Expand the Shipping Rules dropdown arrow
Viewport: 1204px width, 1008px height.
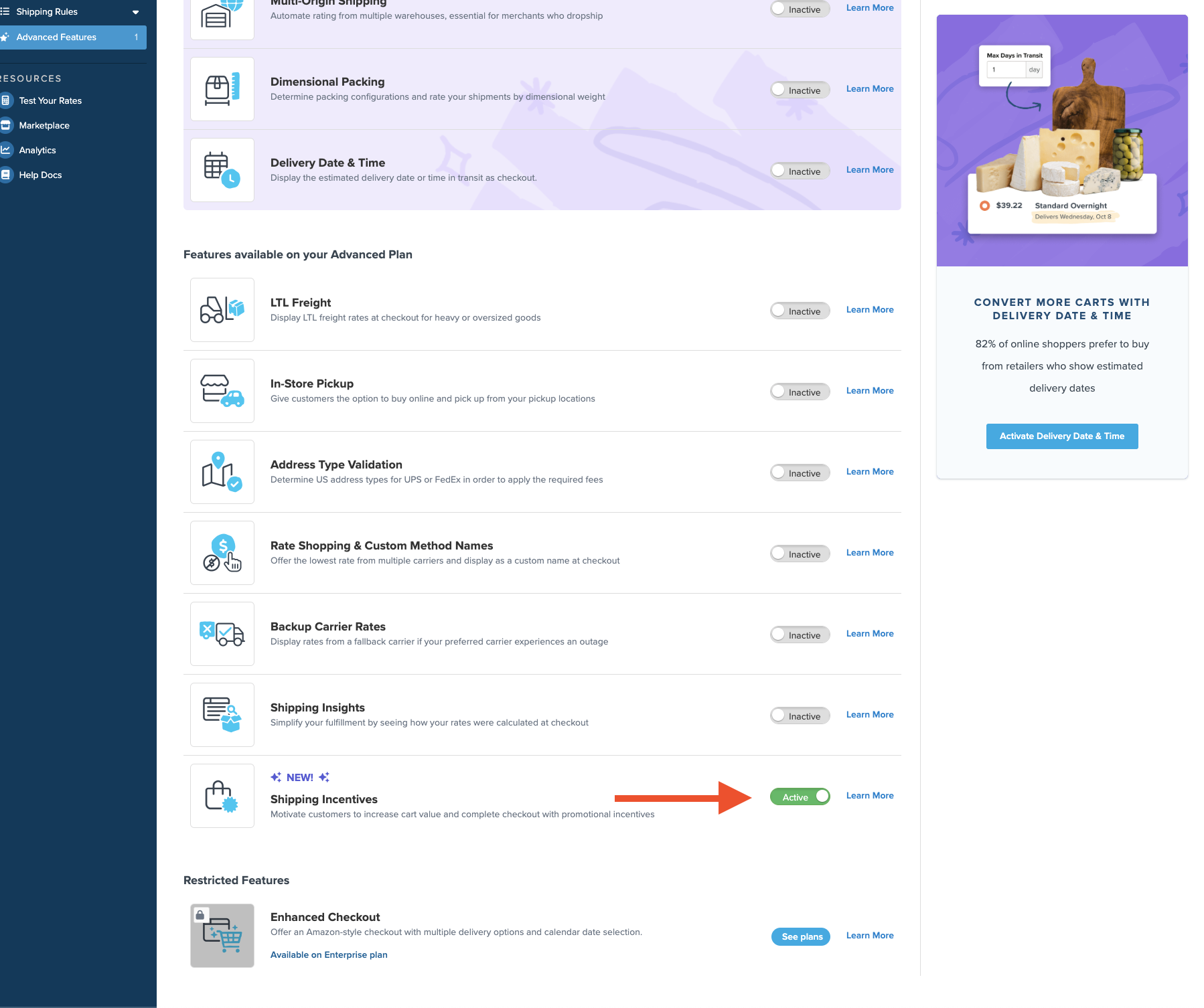coord(135,12)
